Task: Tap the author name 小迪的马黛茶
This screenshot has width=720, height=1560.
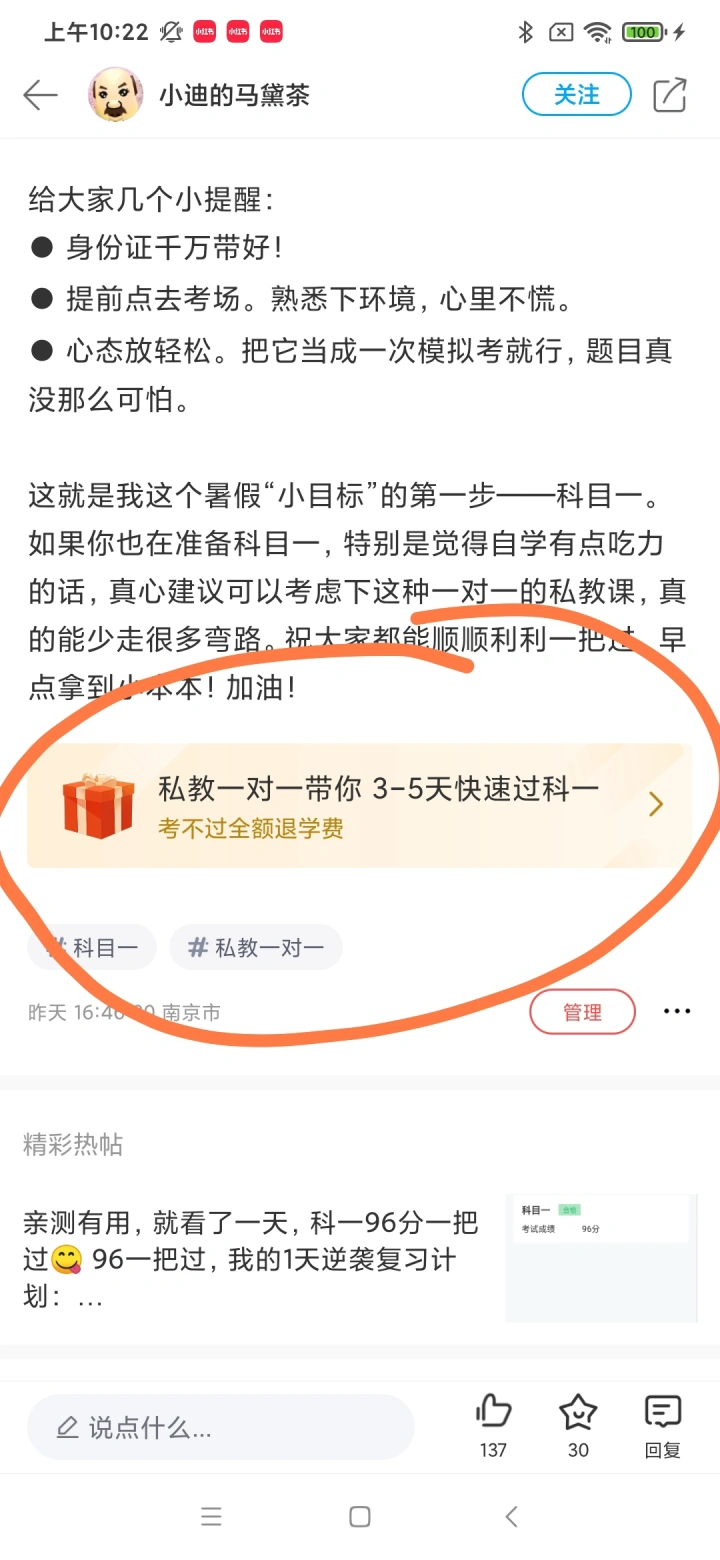Action: tap(234, 95)
